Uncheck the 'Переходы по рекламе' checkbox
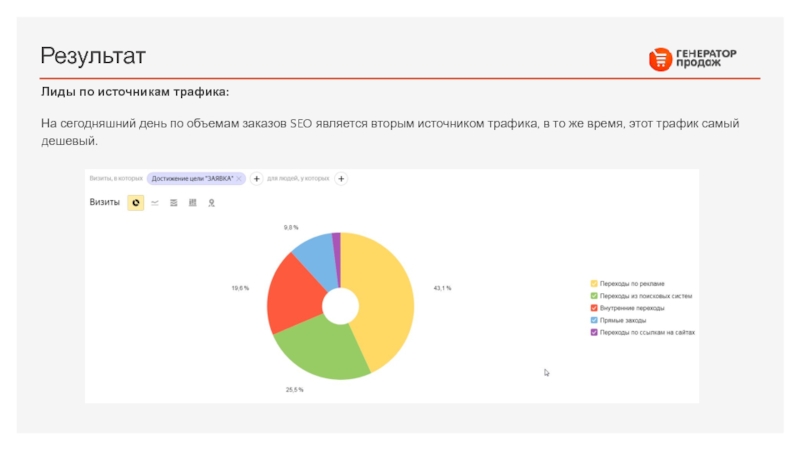Viewport: 800px width, 450px height. pyautogui.click(x=593, y=284)
